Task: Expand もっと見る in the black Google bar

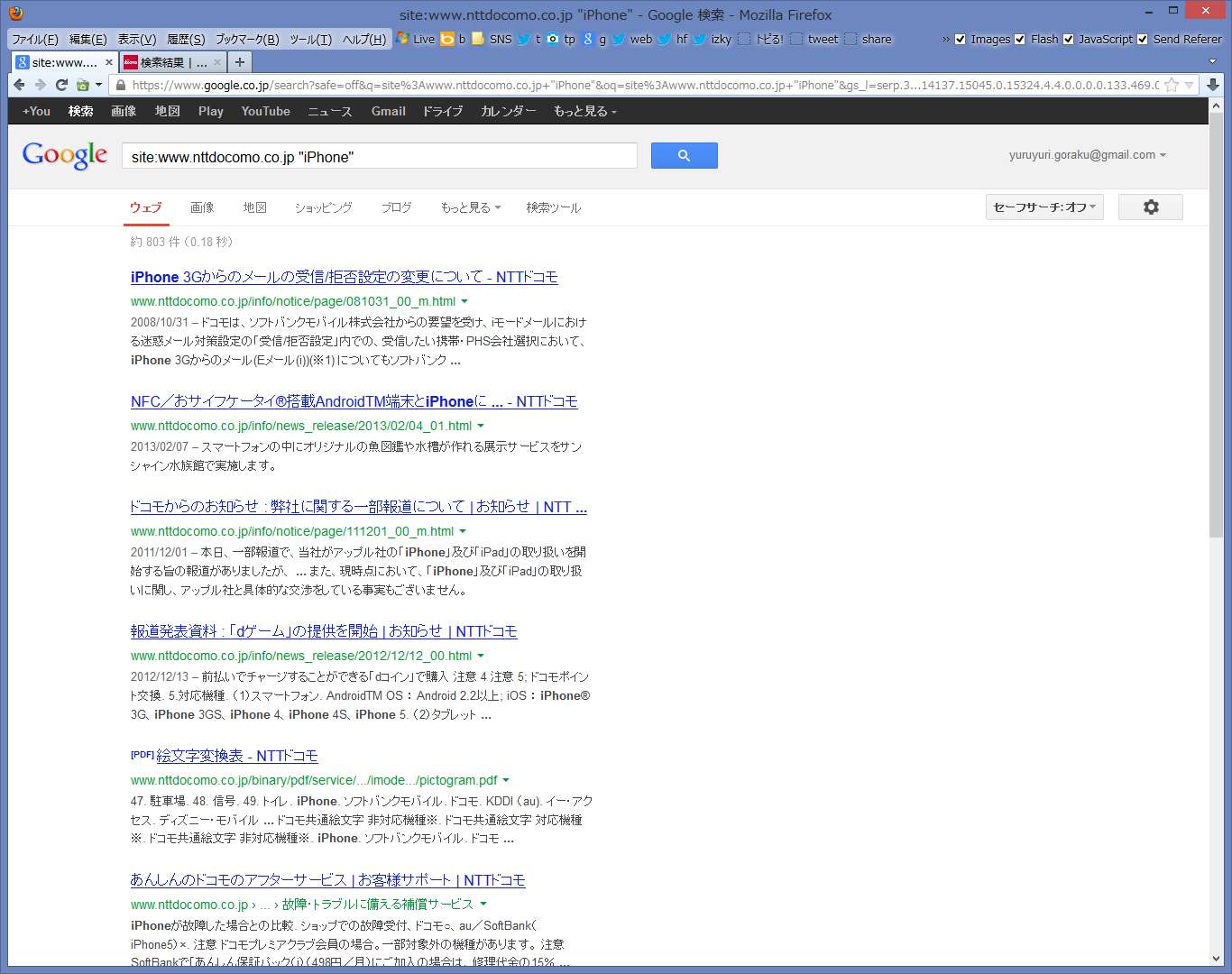Action: pos(585,111)
